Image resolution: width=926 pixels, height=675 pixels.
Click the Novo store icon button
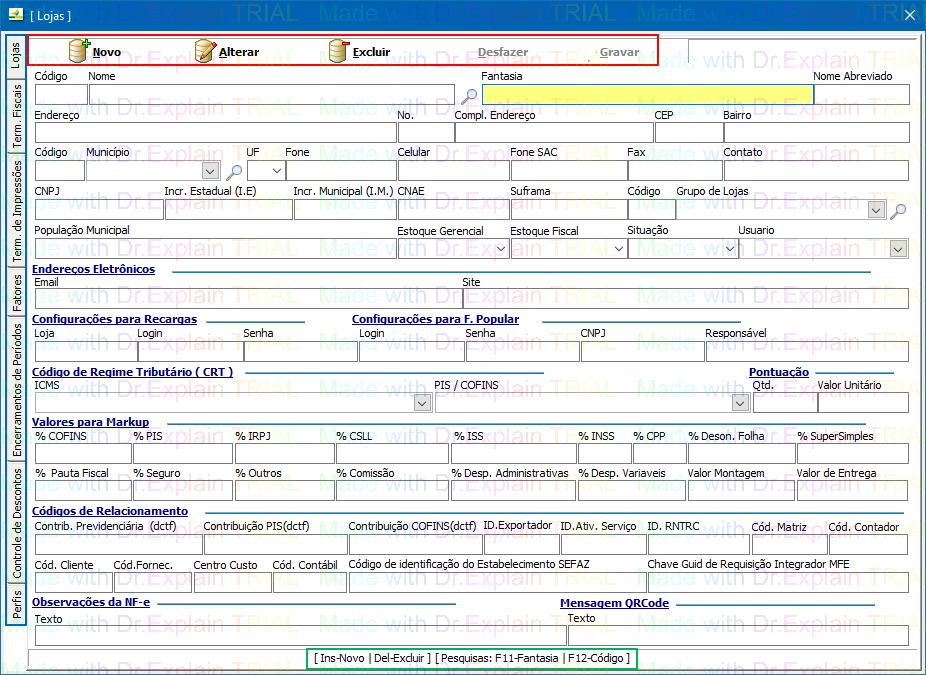coord(80,51)
